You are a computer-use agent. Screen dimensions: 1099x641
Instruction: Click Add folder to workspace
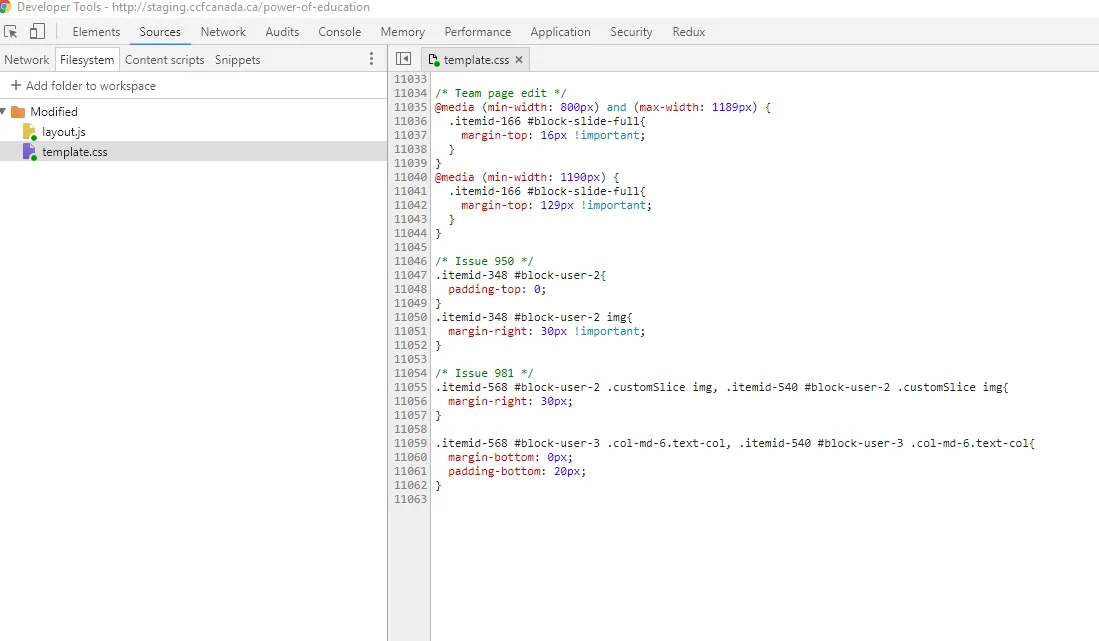90,86
